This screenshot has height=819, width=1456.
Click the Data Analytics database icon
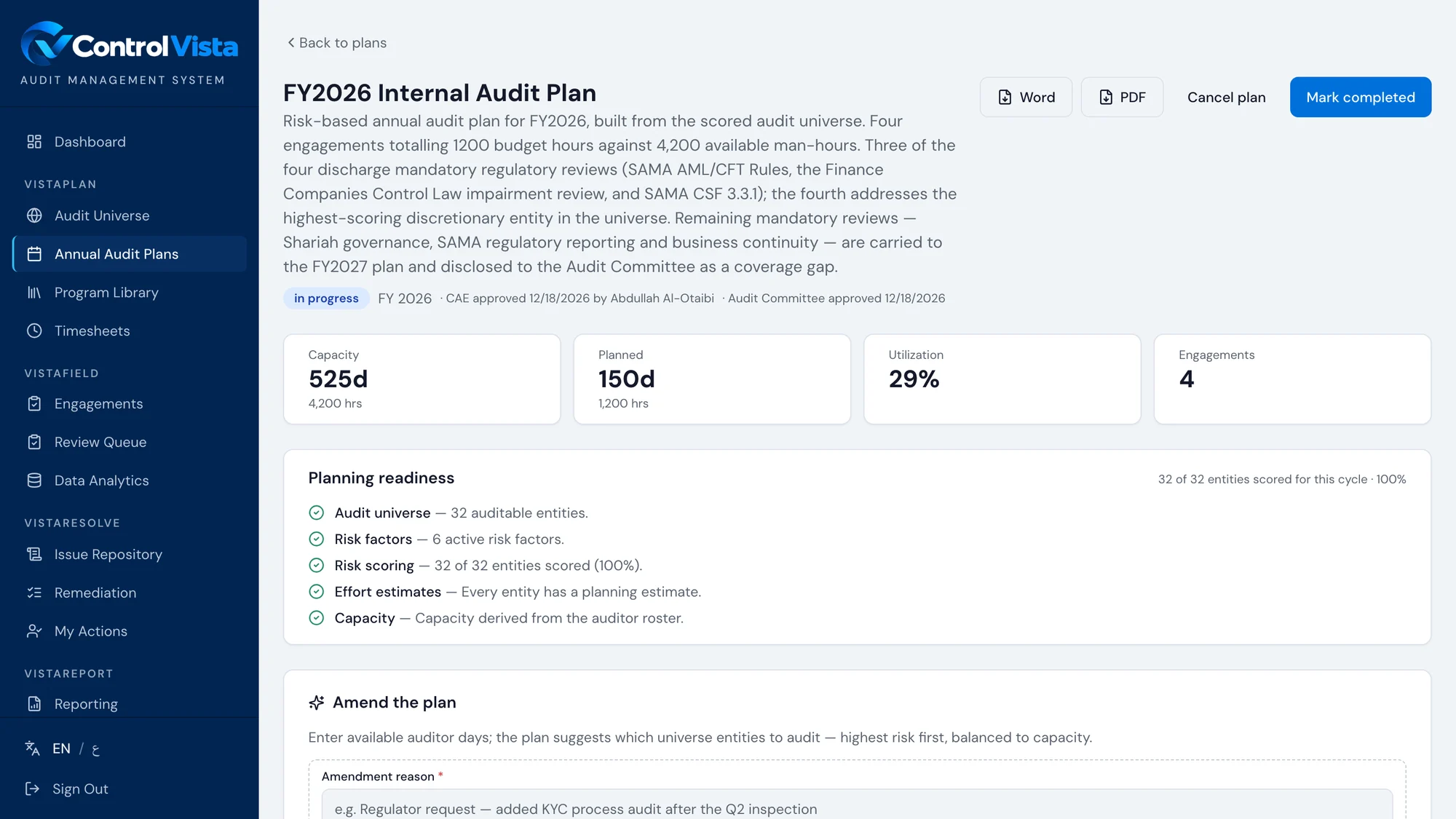click(34, 480)
